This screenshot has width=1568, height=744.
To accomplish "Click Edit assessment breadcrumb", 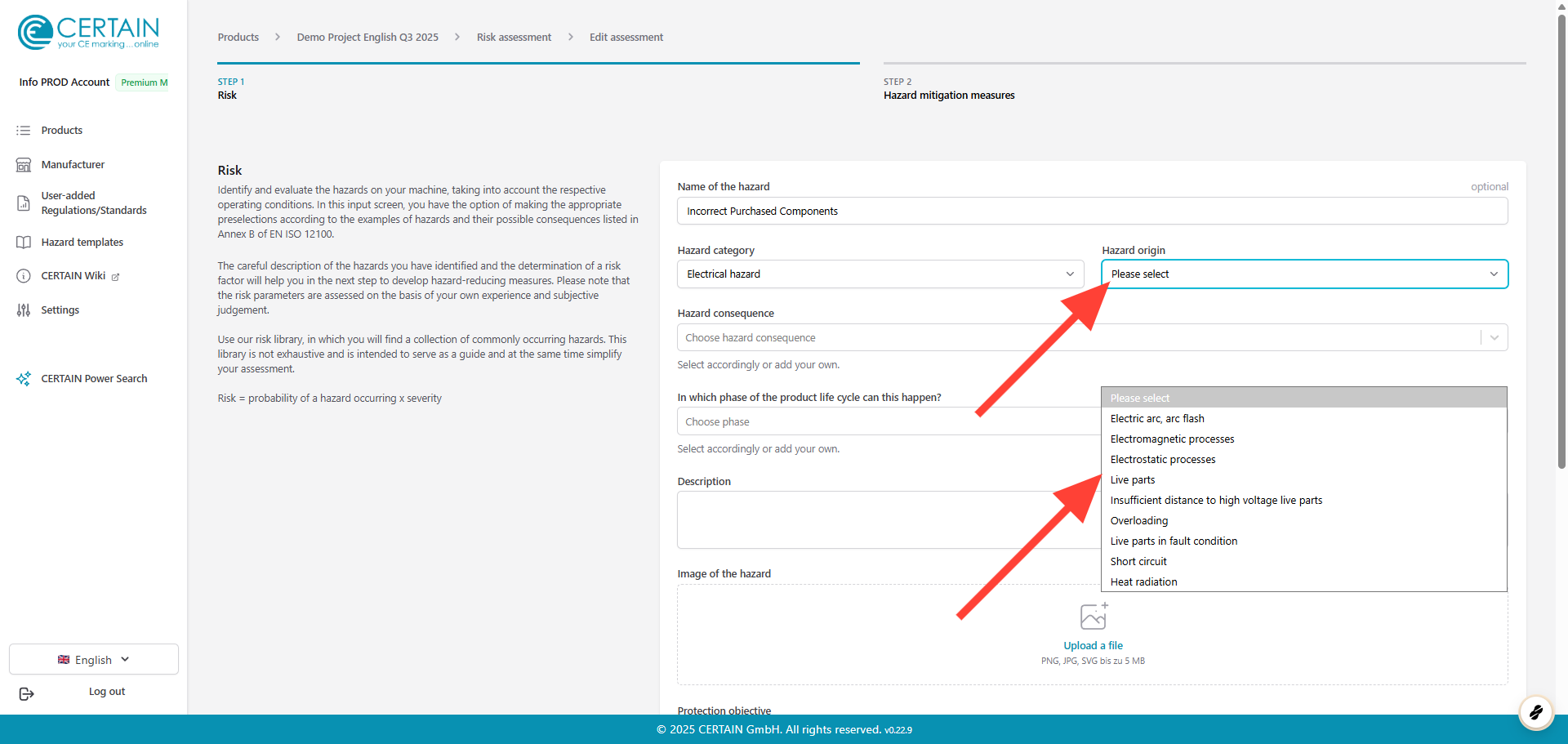I will point(626,38).
